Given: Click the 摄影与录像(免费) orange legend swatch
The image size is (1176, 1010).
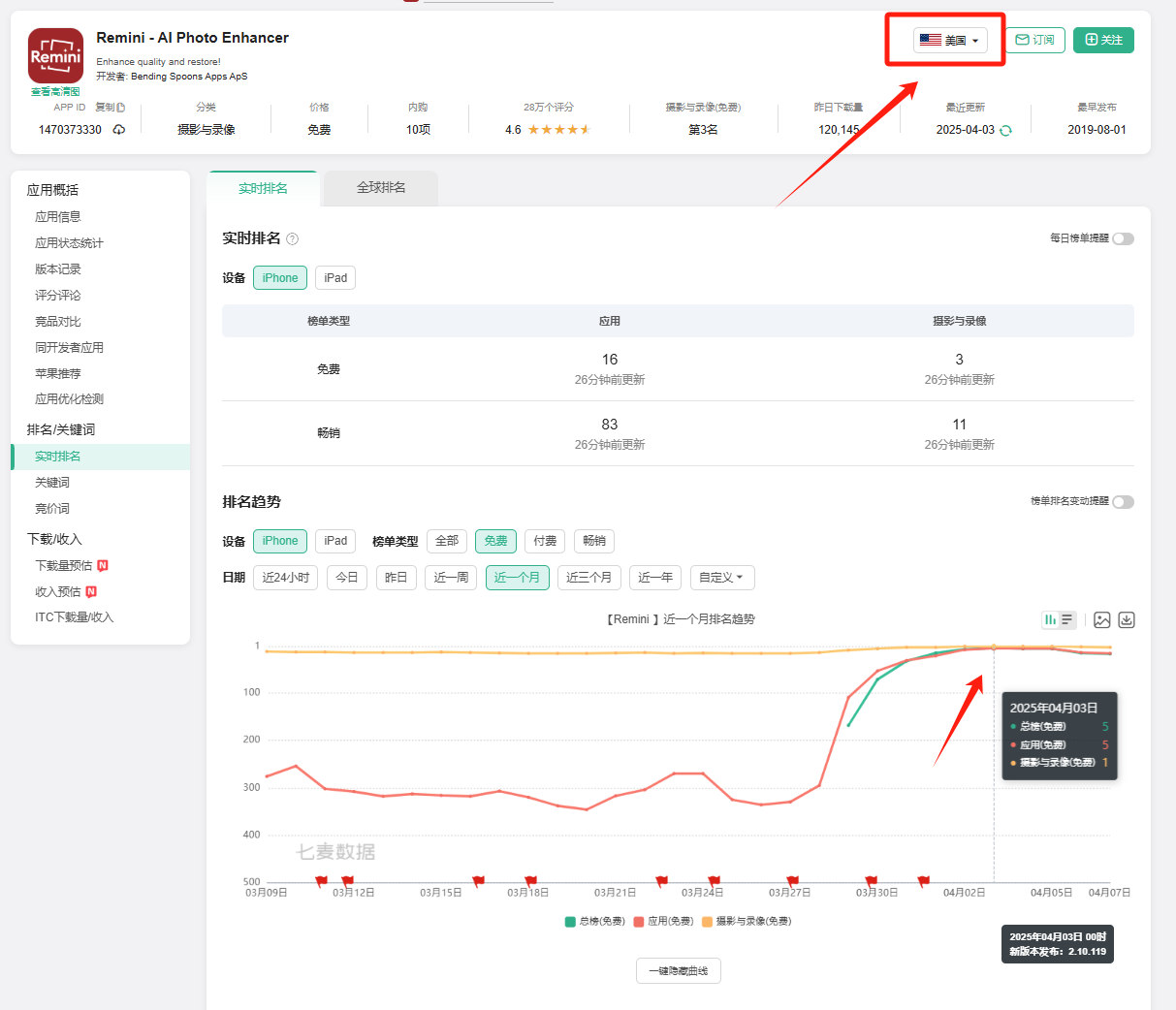Looking at the screenshot, I should (707, 922).
